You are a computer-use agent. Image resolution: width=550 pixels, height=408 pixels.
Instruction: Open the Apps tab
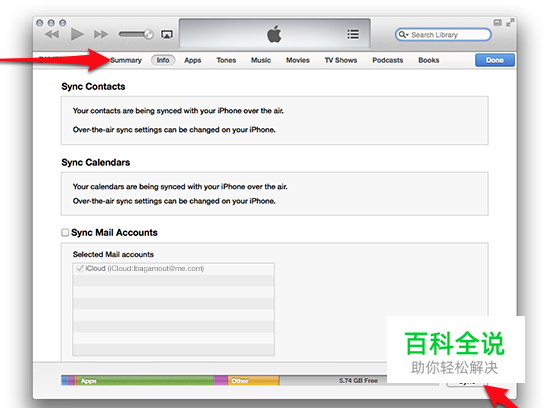193,60
